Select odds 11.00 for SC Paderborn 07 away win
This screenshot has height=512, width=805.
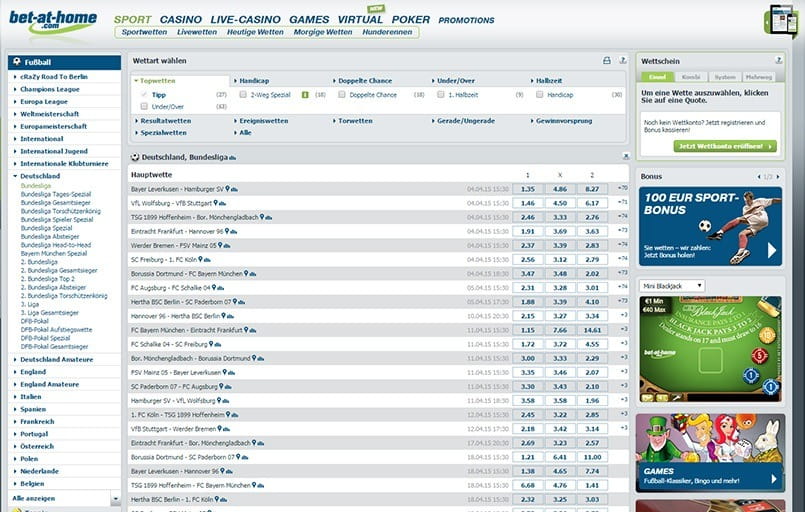592,457
